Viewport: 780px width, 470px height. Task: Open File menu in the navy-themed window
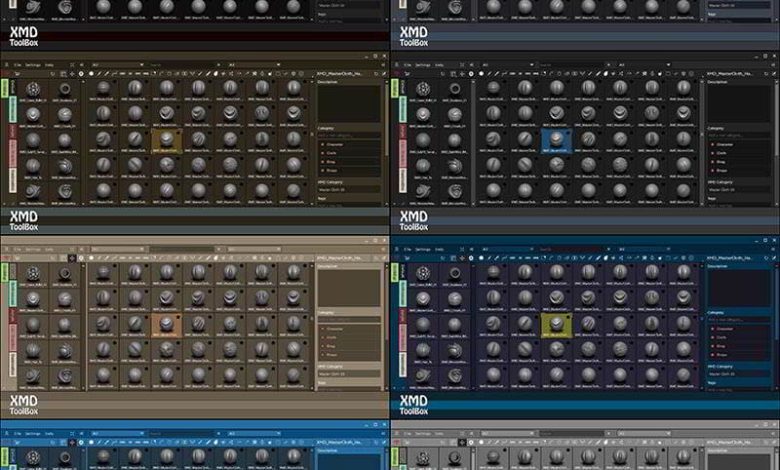pyautogui.click(x=407, y=249)
